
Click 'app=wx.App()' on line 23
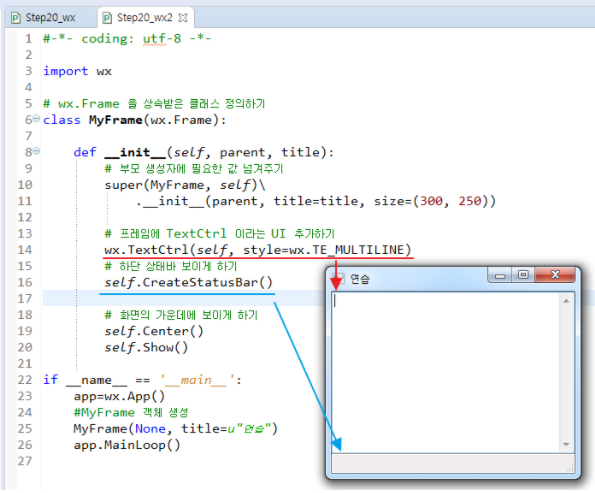119,396
